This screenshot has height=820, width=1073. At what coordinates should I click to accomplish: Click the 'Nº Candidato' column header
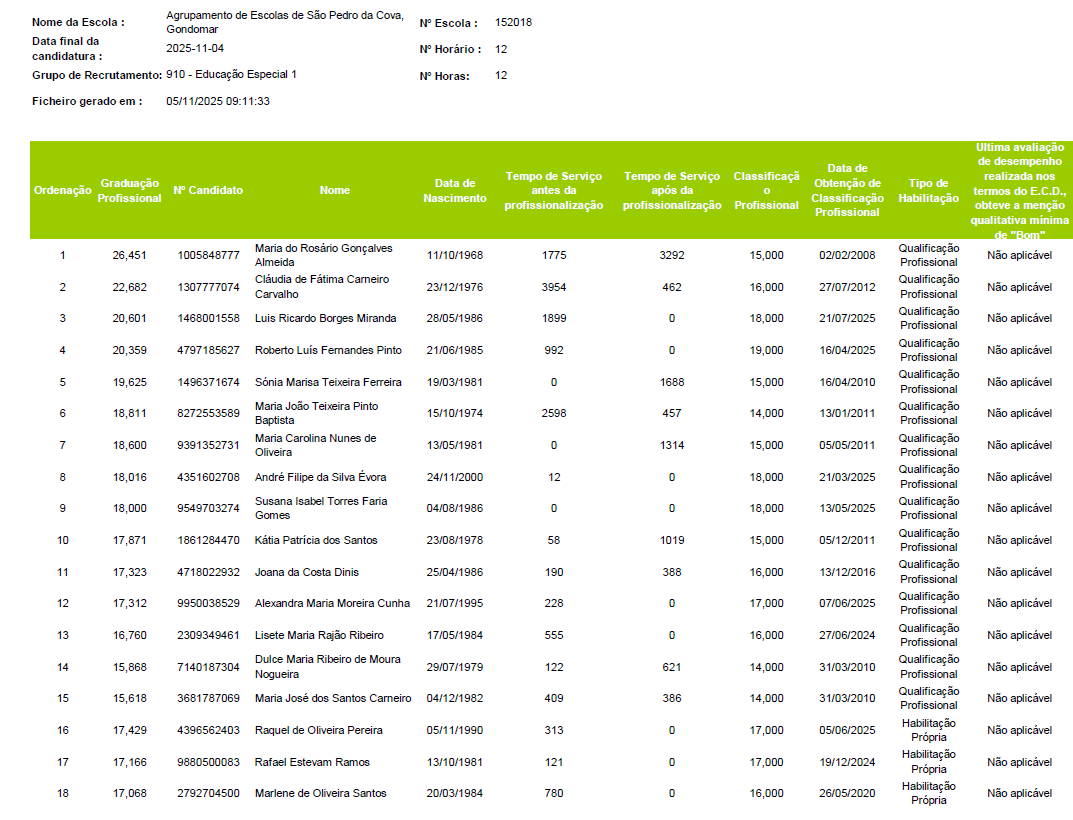[x=208, y=190]
